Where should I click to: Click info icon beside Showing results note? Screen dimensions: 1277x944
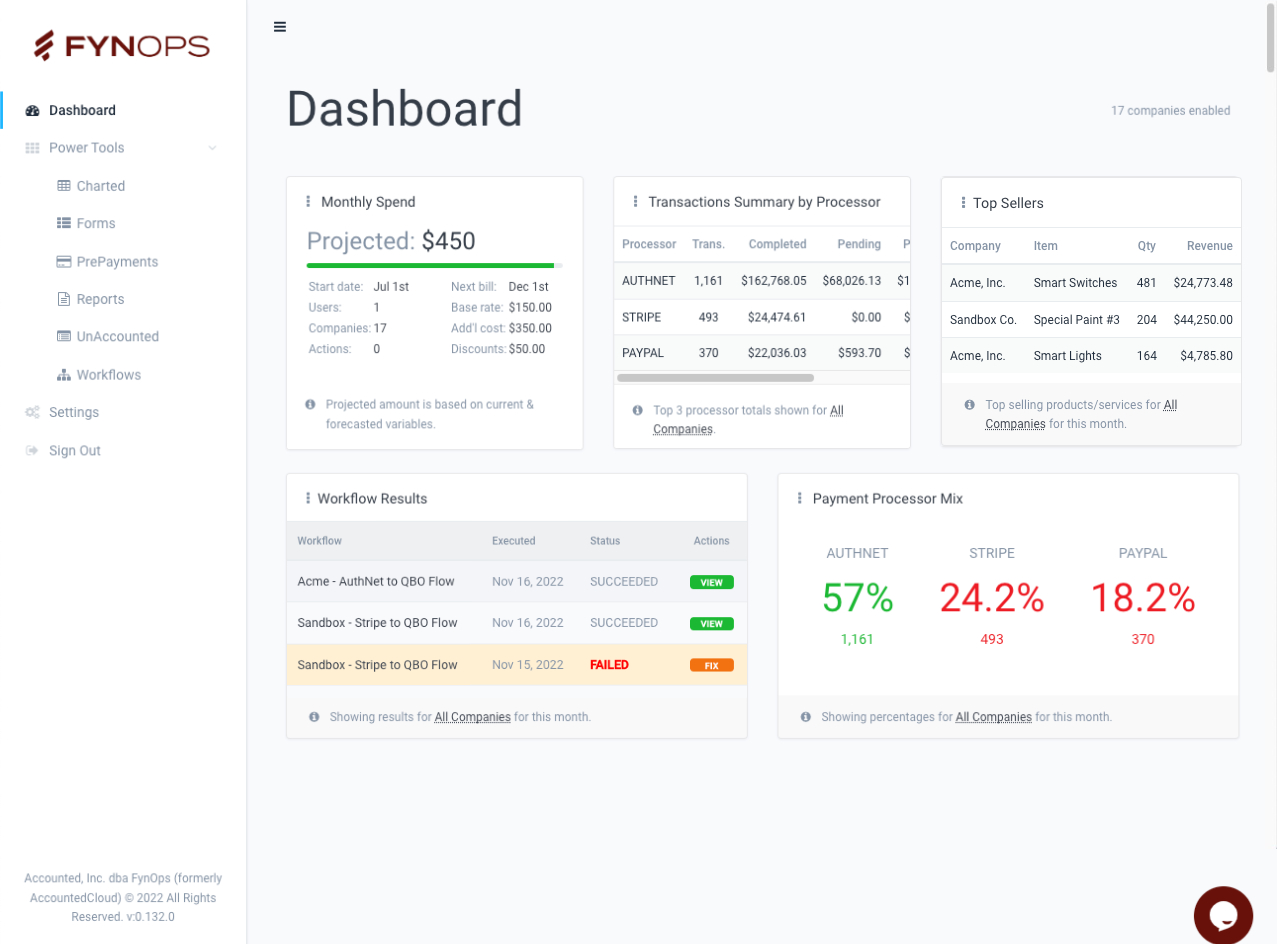point(314,717)
